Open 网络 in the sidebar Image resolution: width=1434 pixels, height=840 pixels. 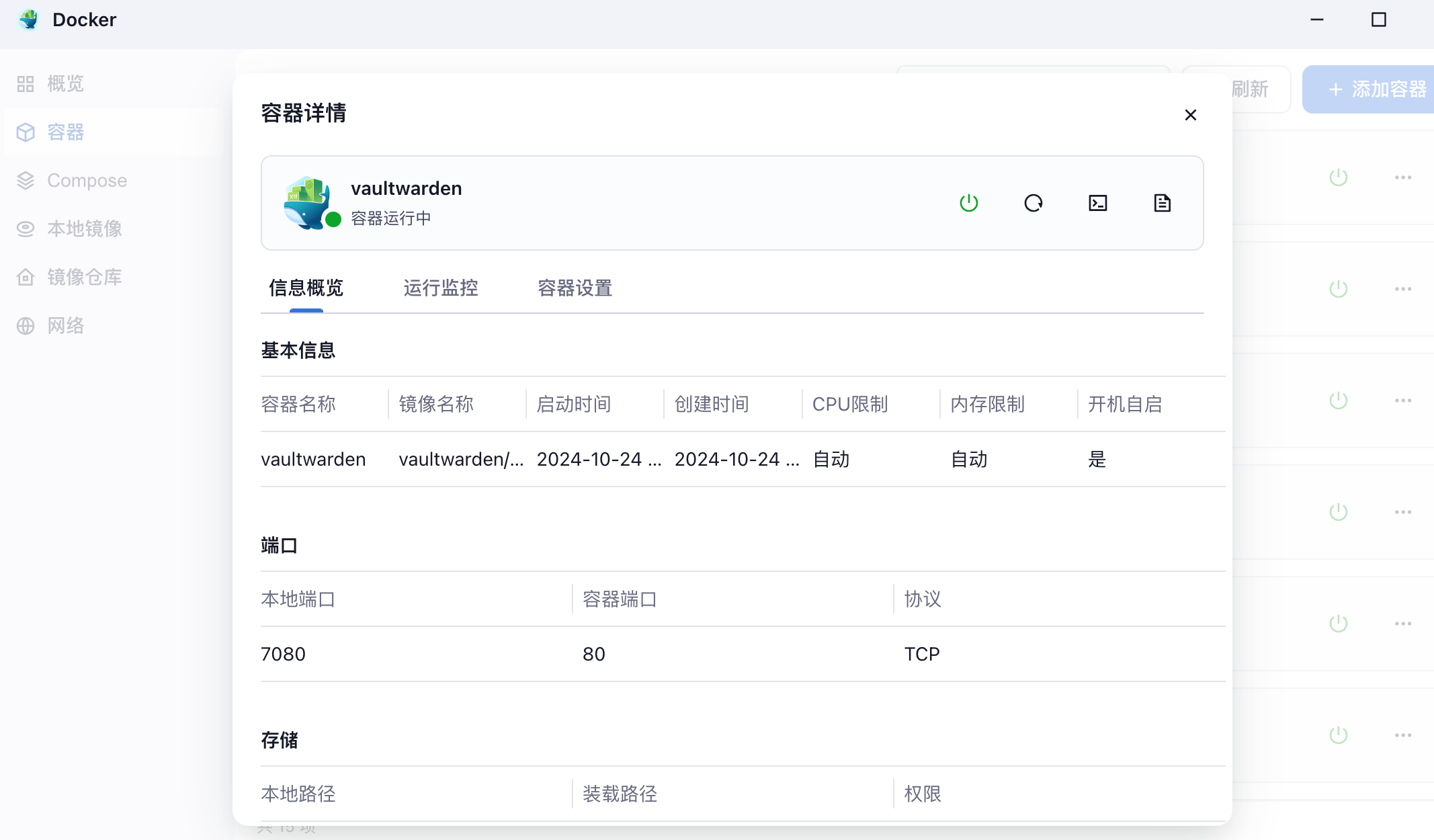(113, 326)
